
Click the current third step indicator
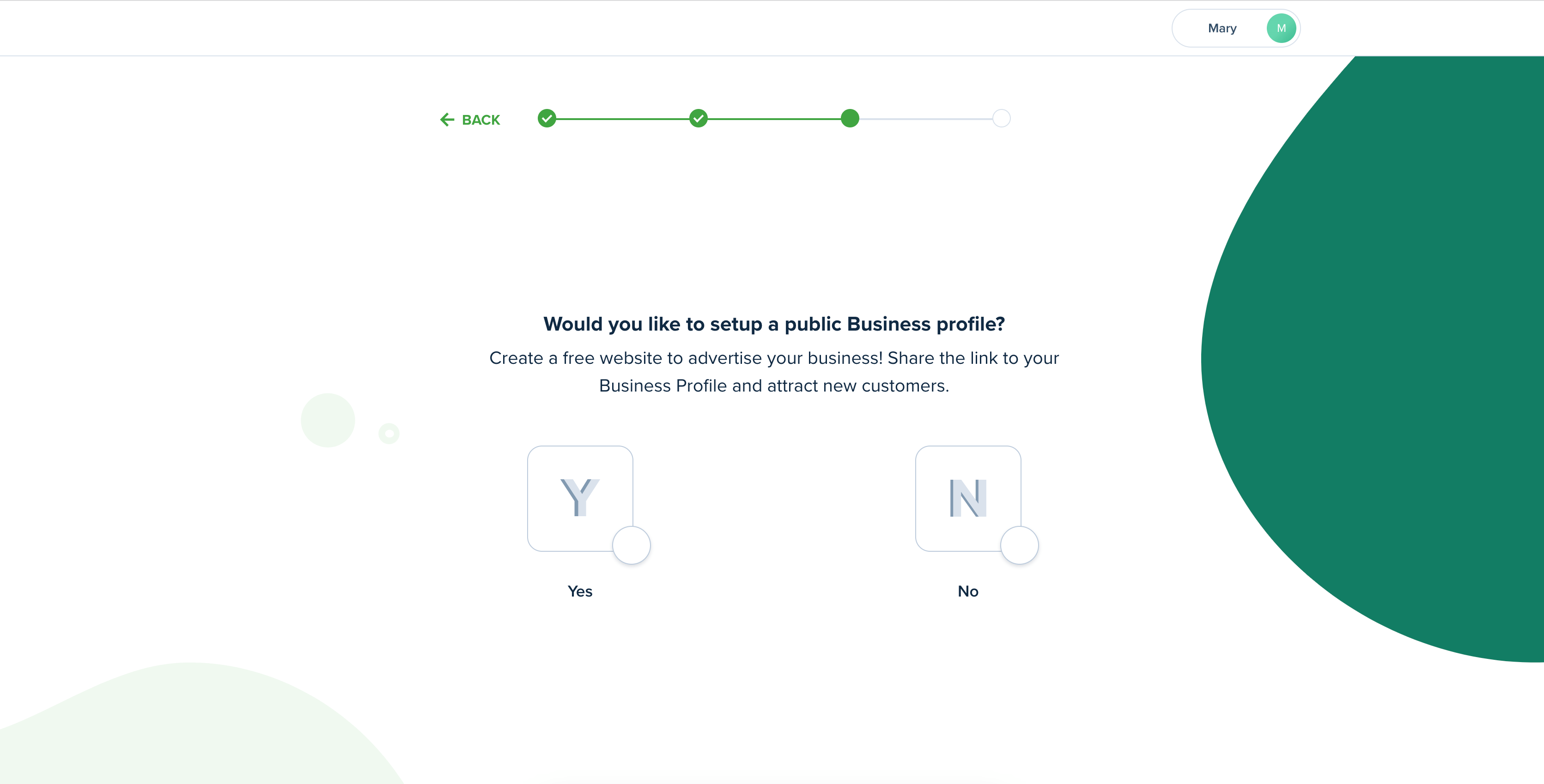[x=850, y=119]
